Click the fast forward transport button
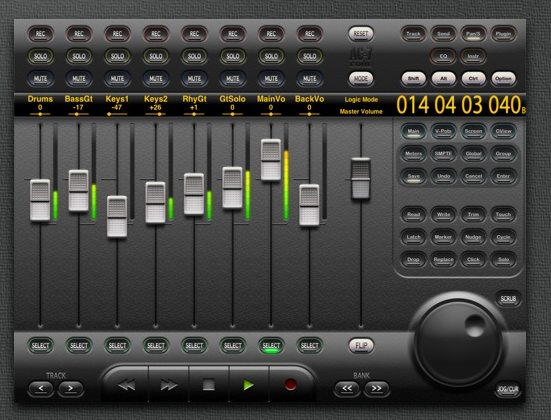The image size is (551, 420). pyautogui.click(x=169, y=386)
